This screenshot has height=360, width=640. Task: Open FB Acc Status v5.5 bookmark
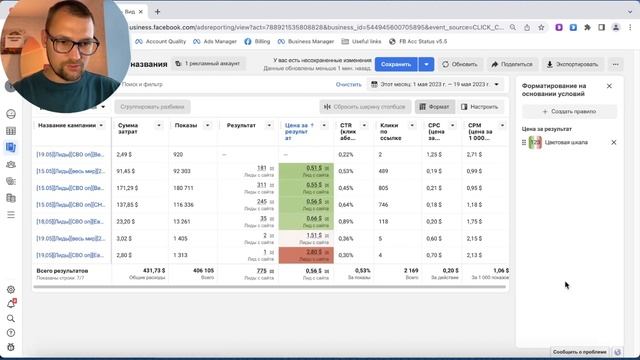pyautogui.click(x=418, y=42)
